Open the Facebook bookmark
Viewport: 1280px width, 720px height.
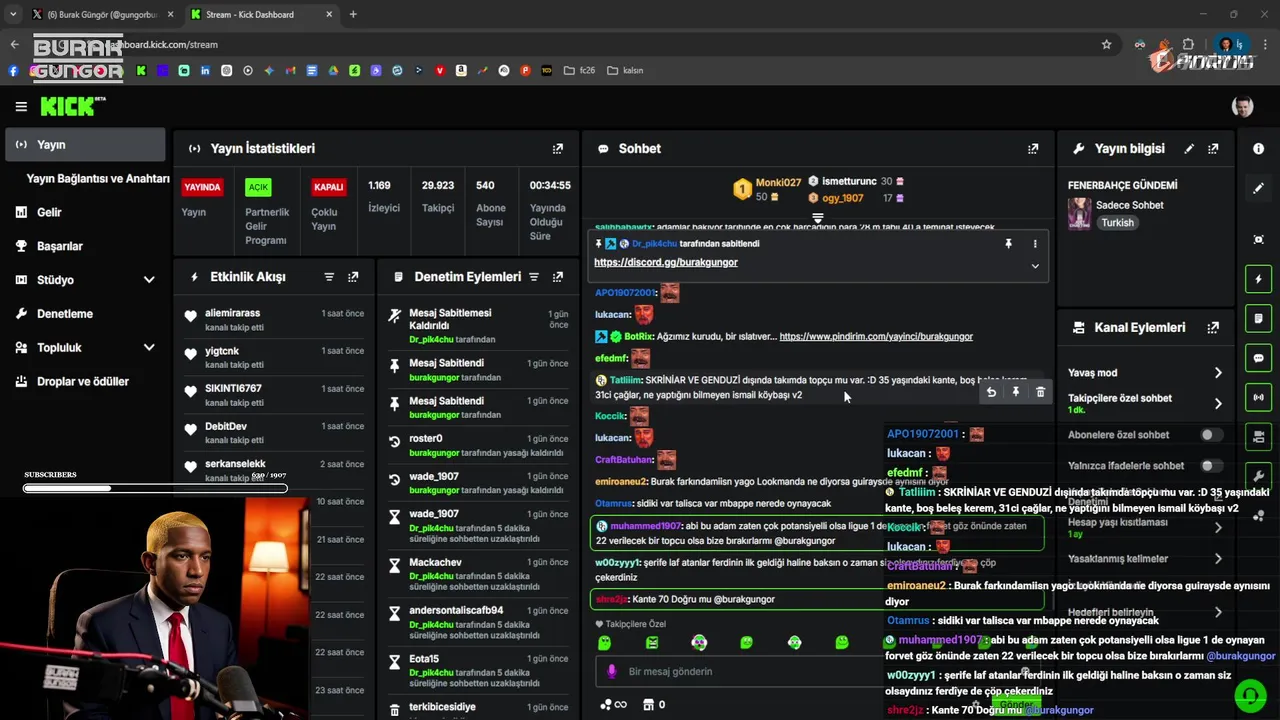pyautogui.click(x=13, y=71)
